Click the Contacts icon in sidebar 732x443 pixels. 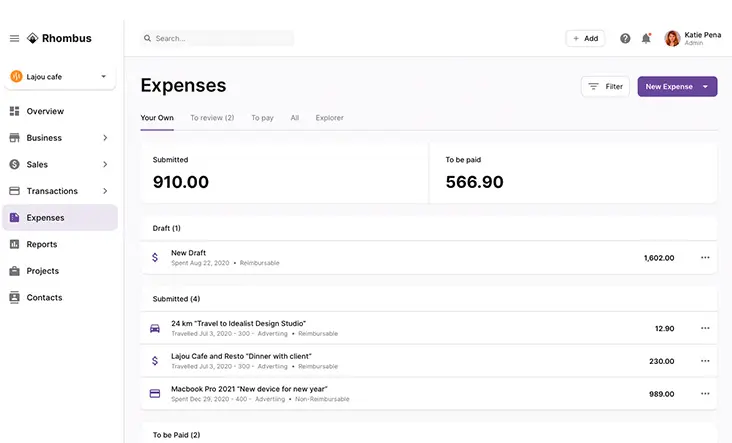(15, 298)
